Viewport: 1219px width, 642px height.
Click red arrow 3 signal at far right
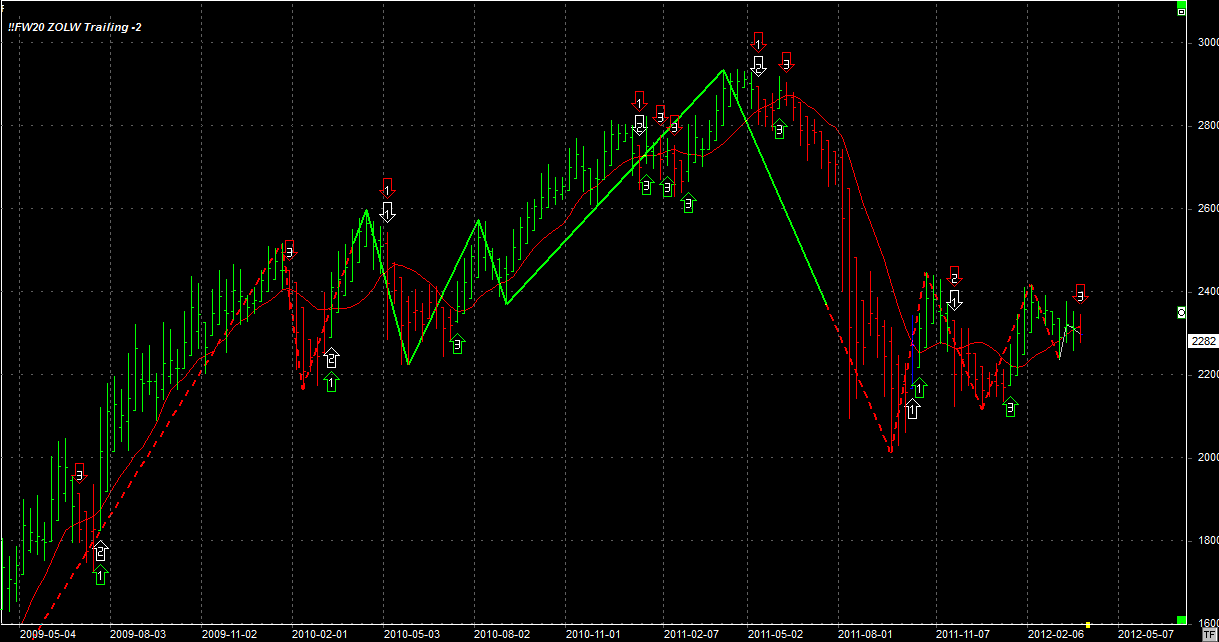tap(1080, 294)
